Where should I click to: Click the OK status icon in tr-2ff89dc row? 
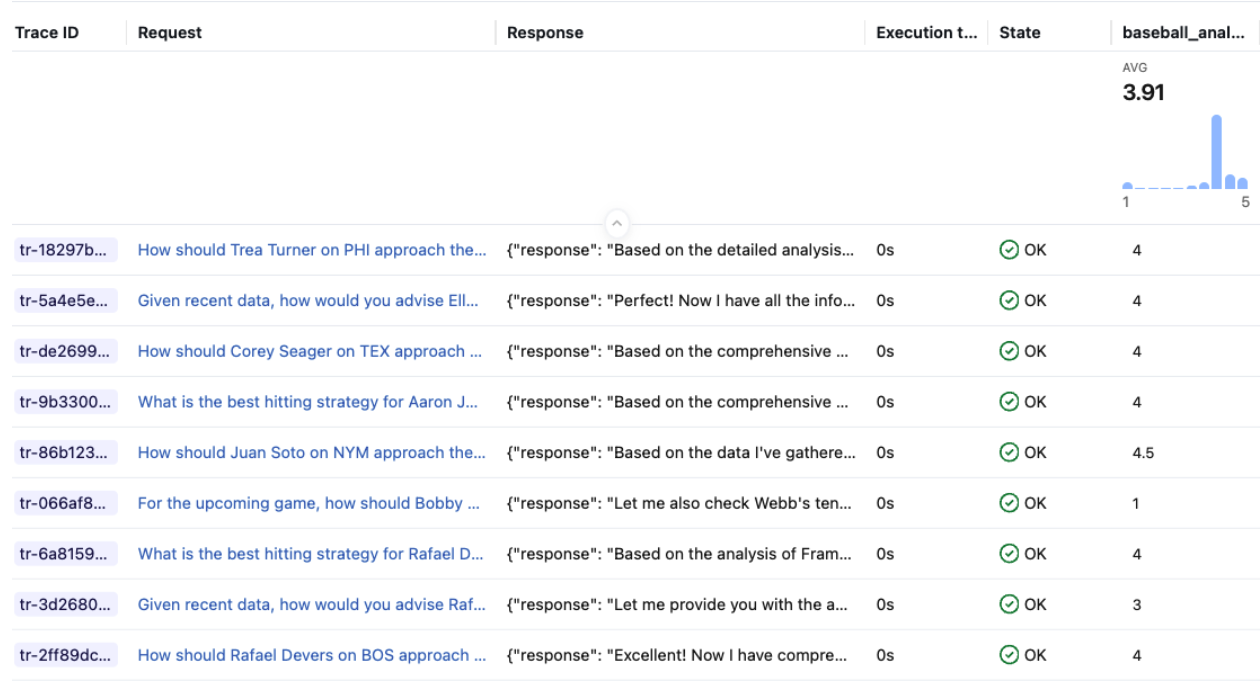(x=1009, y=655)
